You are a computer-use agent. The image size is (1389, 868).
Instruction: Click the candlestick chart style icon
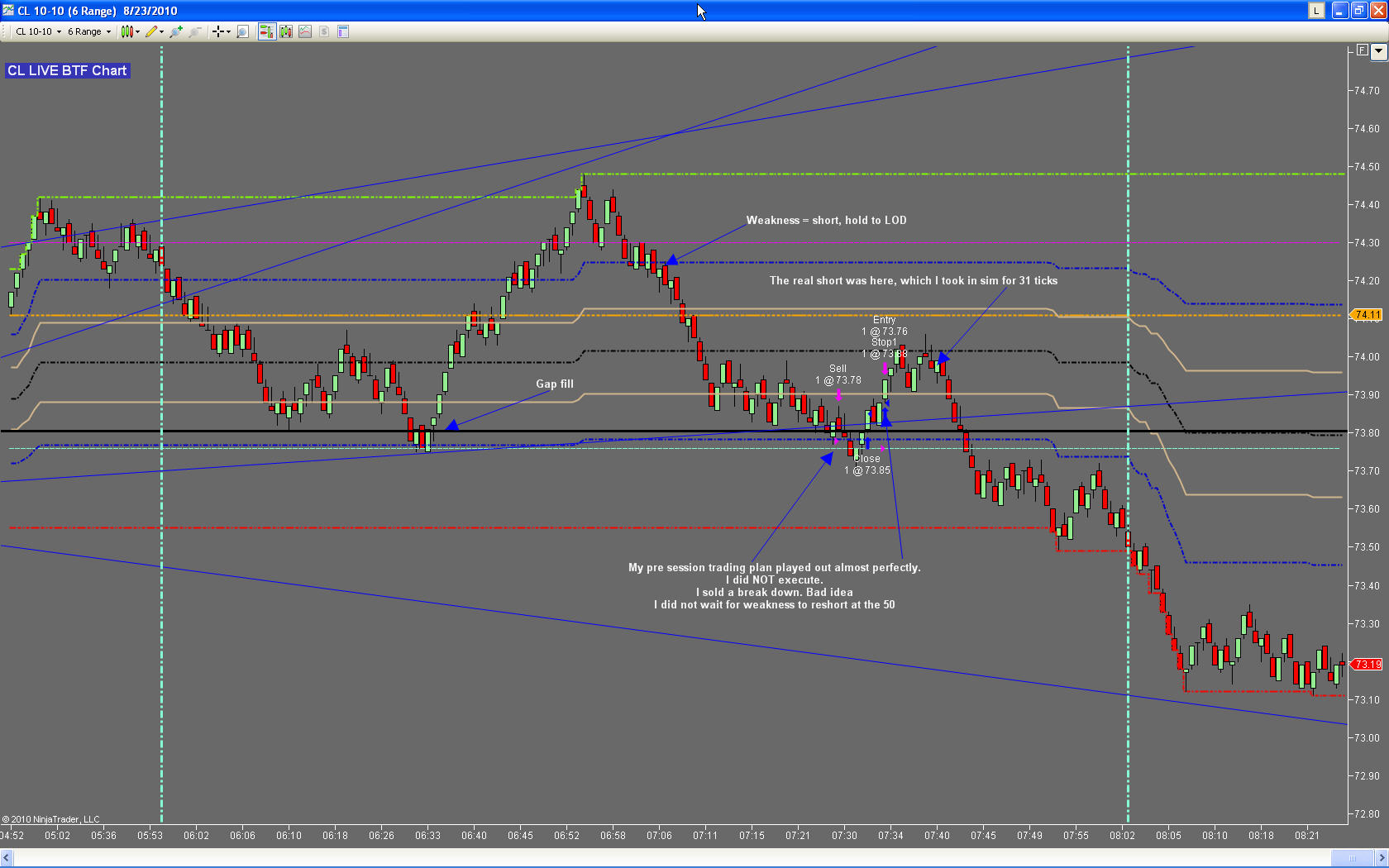(x=126, y=31)
